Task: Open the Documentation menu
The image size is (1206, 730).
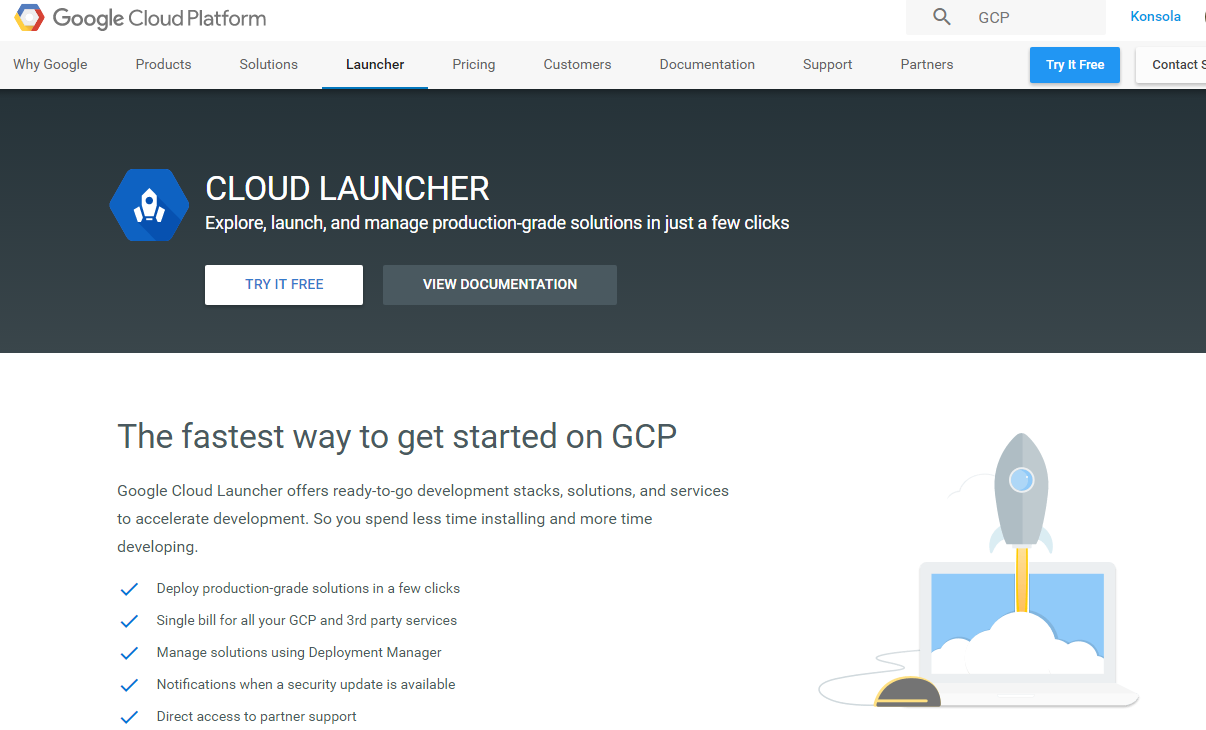Action: click(x=707, y=64)
